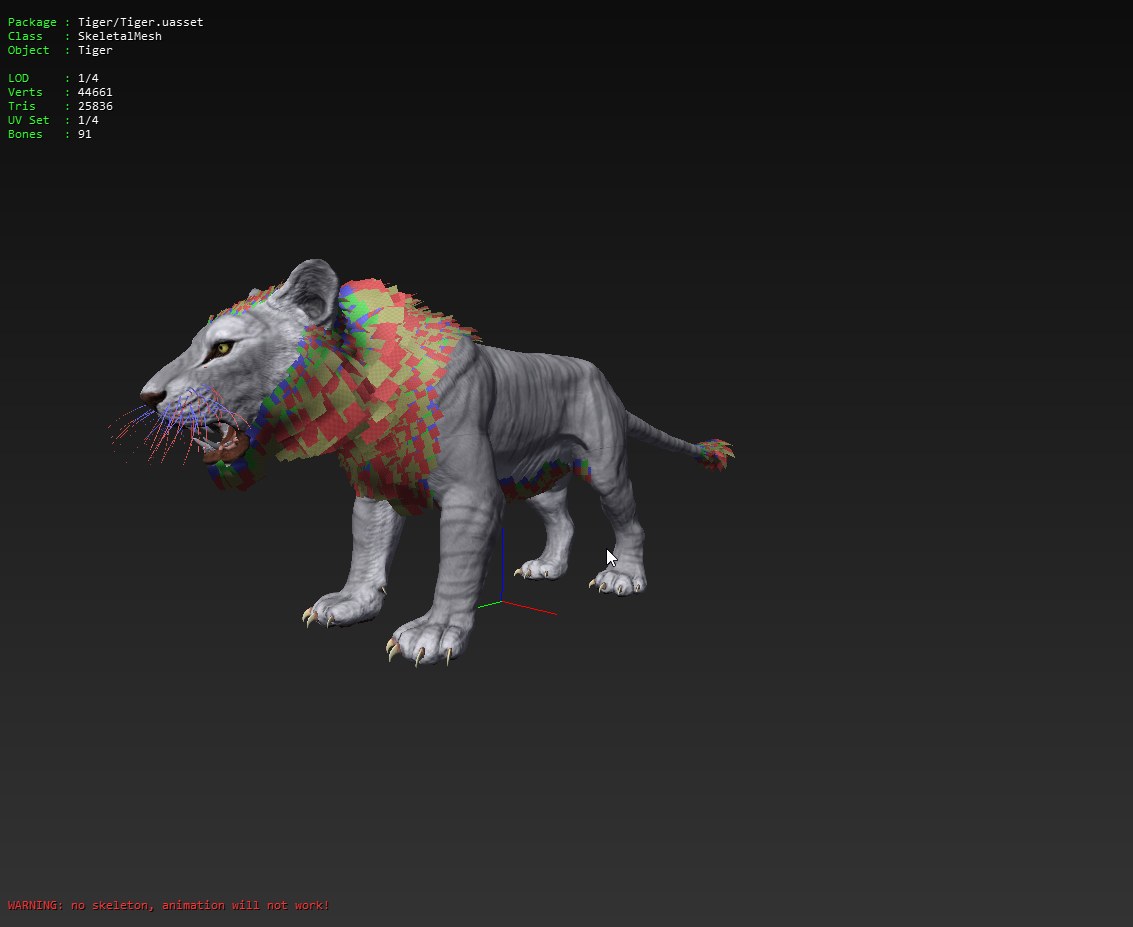
Task: Click the red axis line of gizmo
Action: [x=530, y=608]
